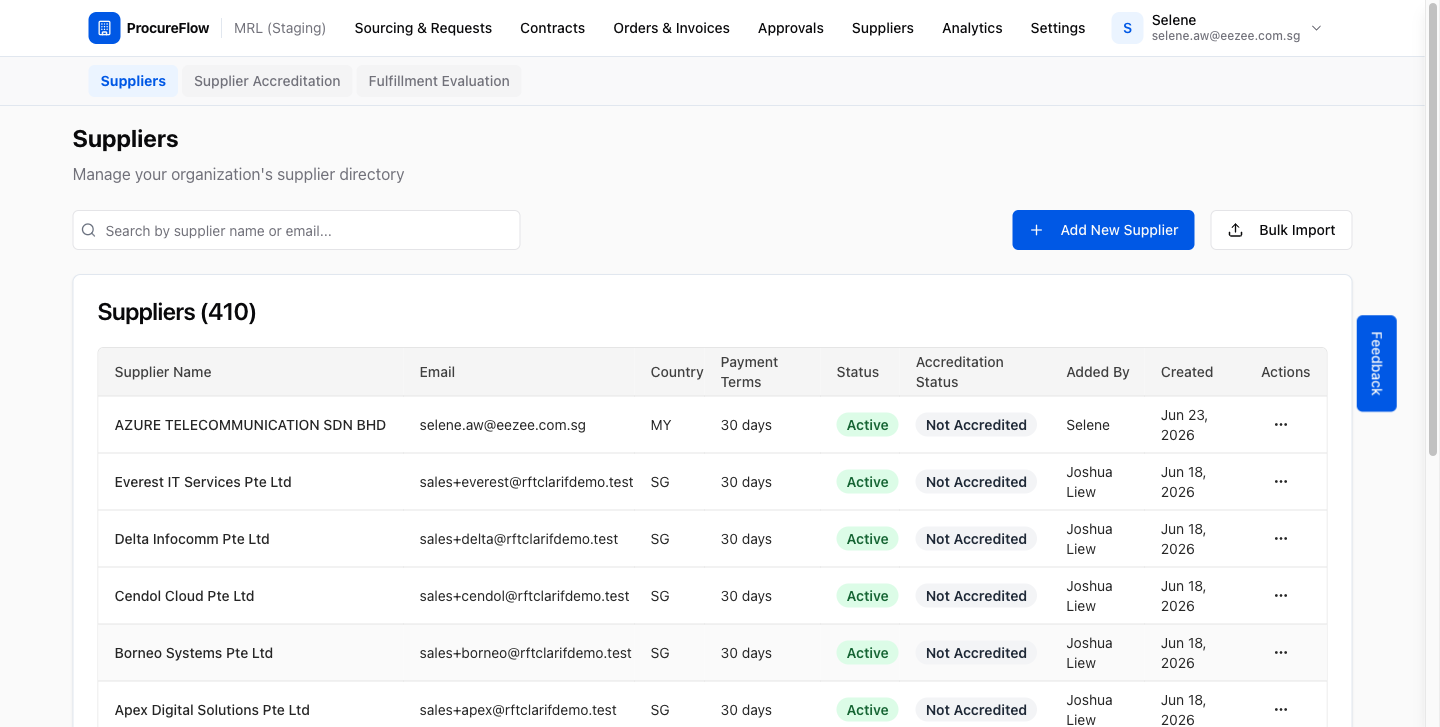Select Borneo Systems Pte Ltd name
This screenshot has width=1440, height=727.
[x=194, y=653]
